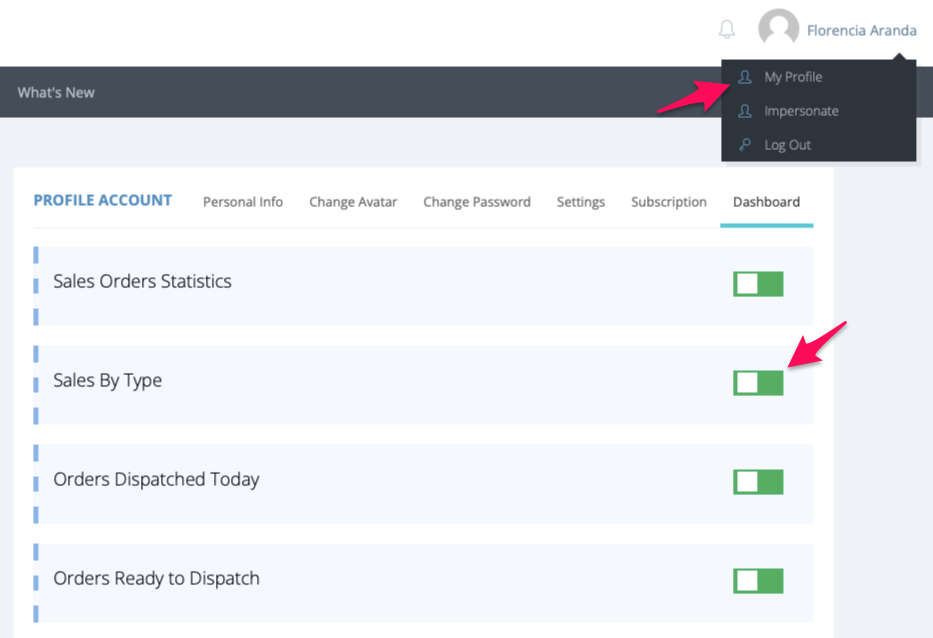Open the Change Avatar tab

tap(353, 202)
